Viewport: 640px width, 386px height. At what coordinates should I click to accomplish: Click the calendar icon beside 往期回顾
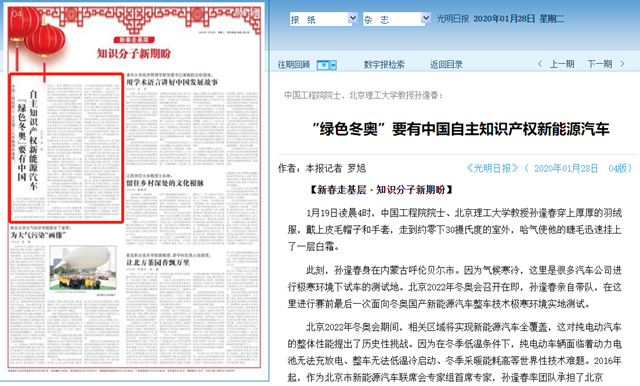click(x=322, y=65)
